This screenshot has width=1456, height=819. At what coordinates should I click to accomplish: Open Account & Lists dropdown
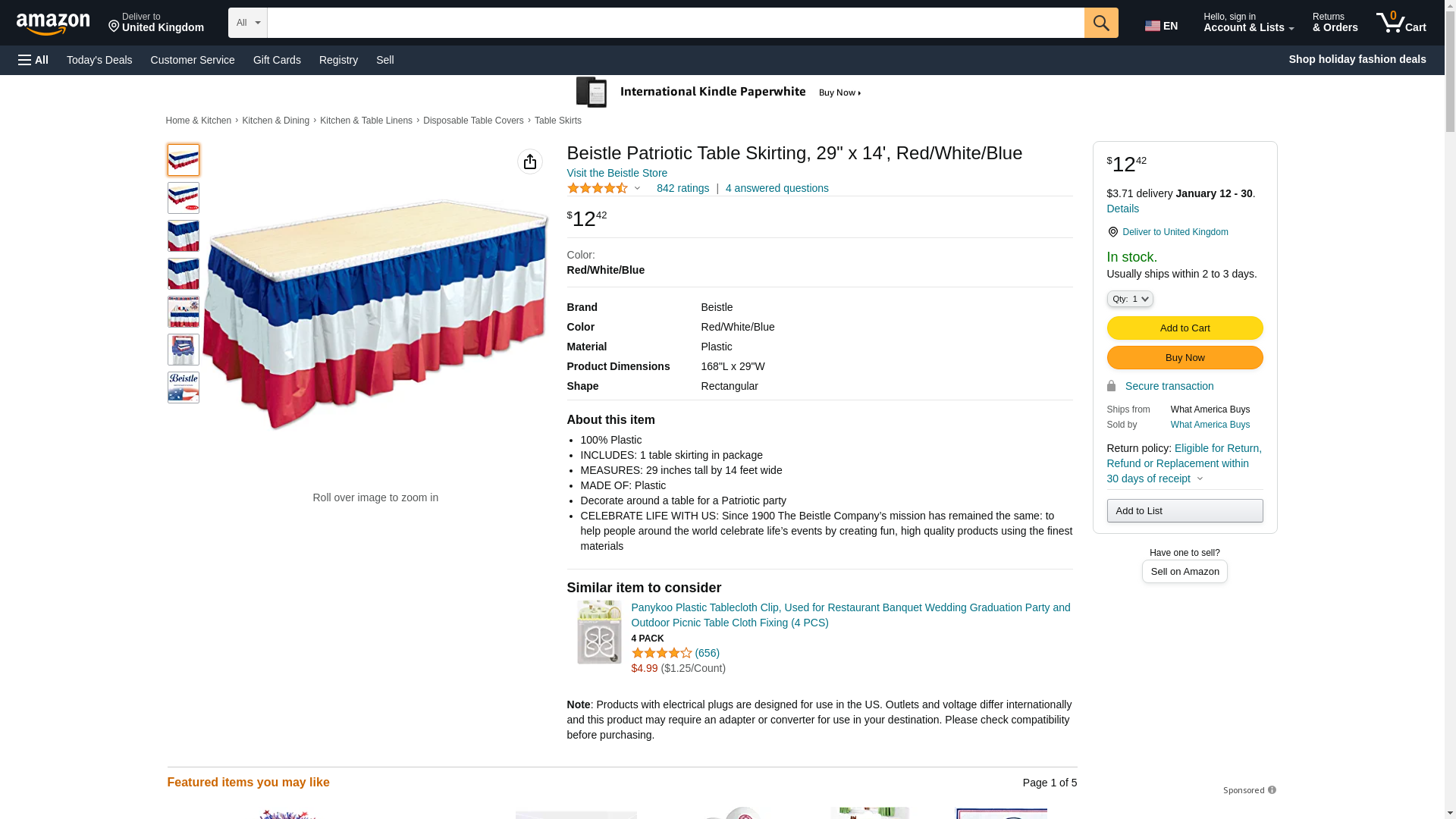pos(1248,23)
